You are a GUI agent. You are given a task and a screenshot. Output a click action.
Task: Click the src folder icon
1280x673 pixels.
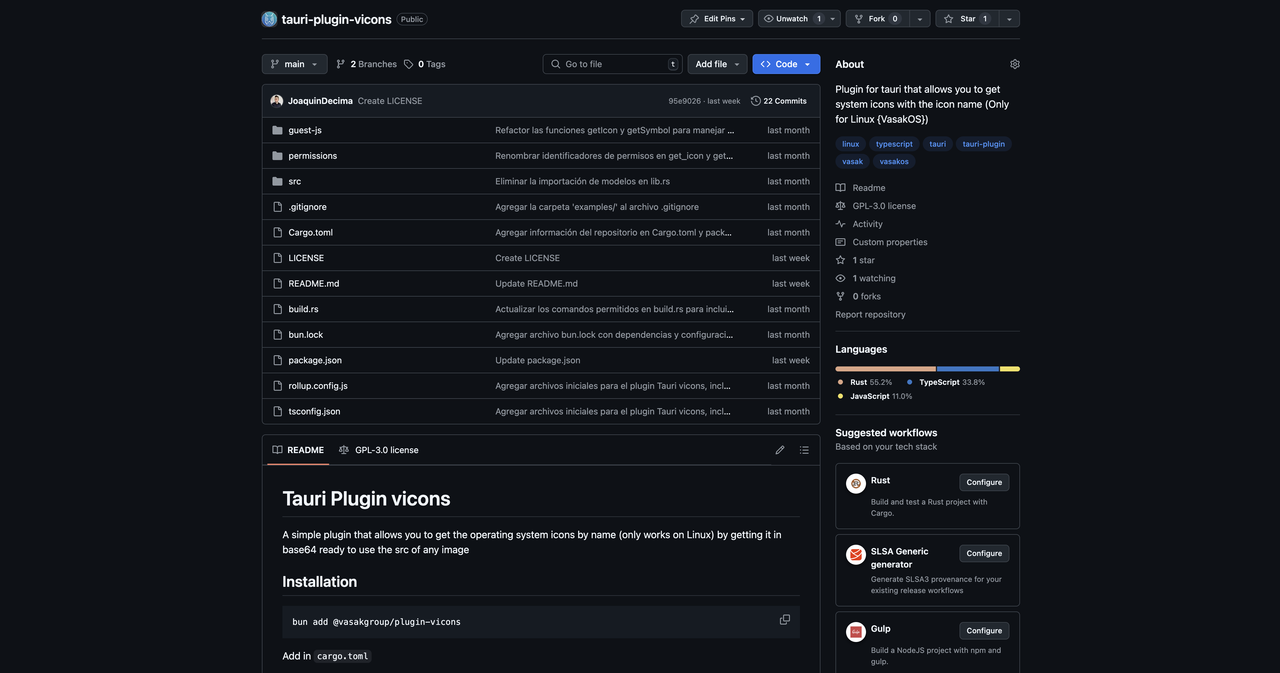point(278,181)
